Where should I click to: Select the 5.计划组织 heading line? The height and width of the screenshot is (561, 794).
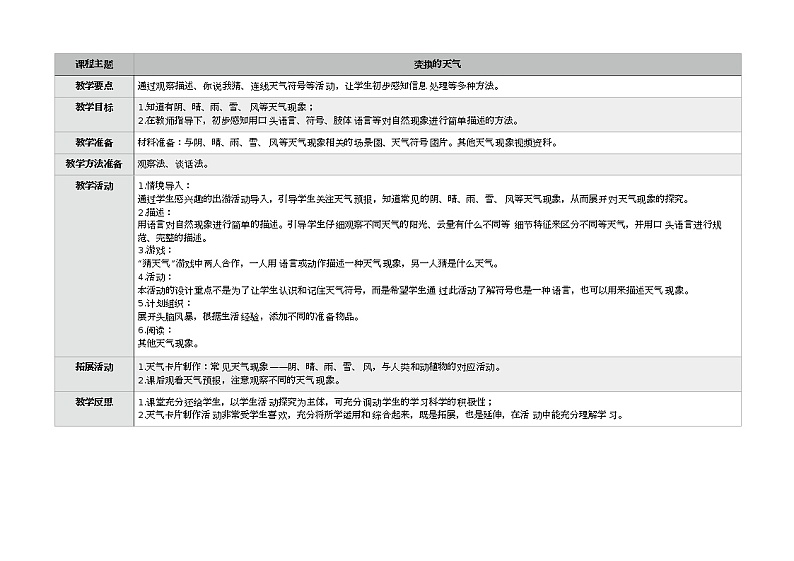tap(161, 303)
